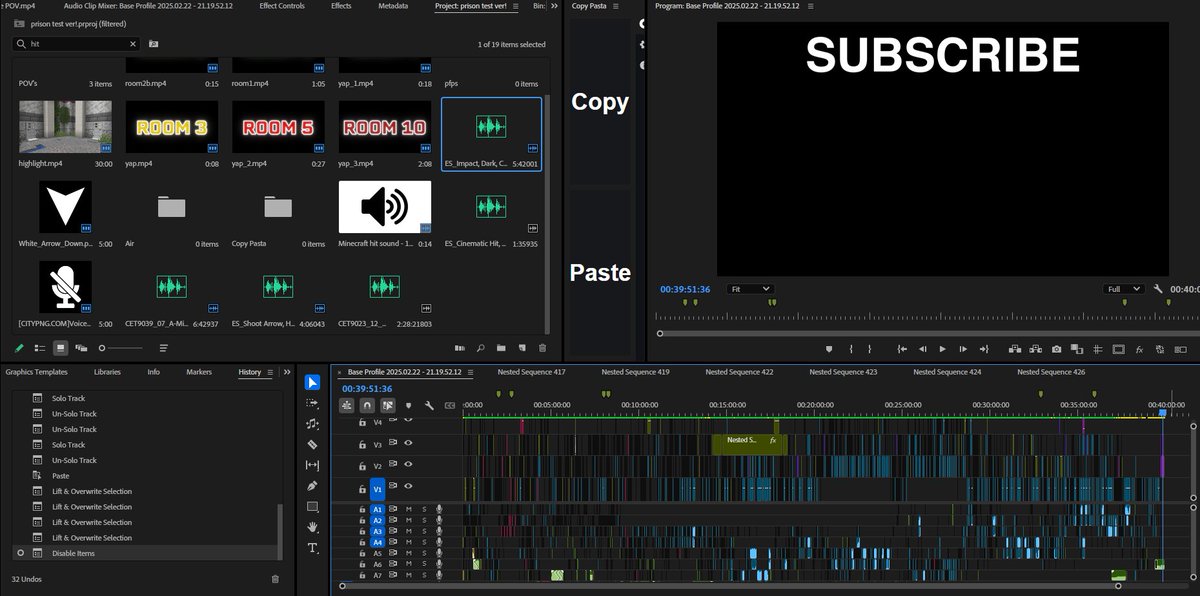Select the Pen tool

(313, 486)
